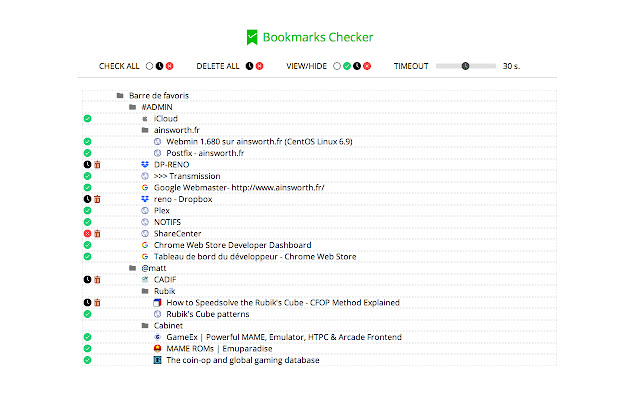Adjust the TIMEOUT slider handle
This screenshot has width=640, height=400.
[465, 66]
